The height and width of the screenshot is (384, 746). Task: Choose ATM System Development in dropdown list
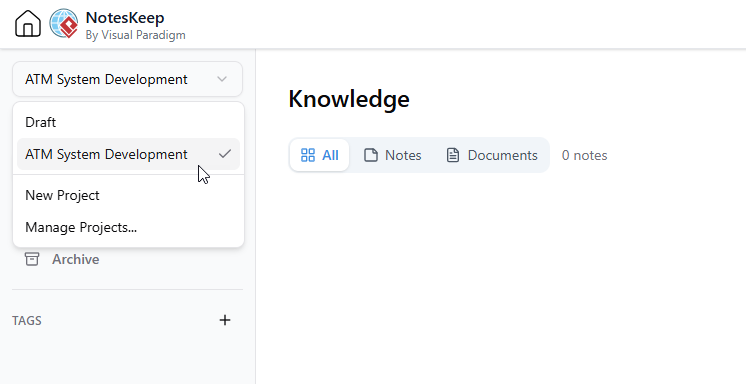coord(128,154)
